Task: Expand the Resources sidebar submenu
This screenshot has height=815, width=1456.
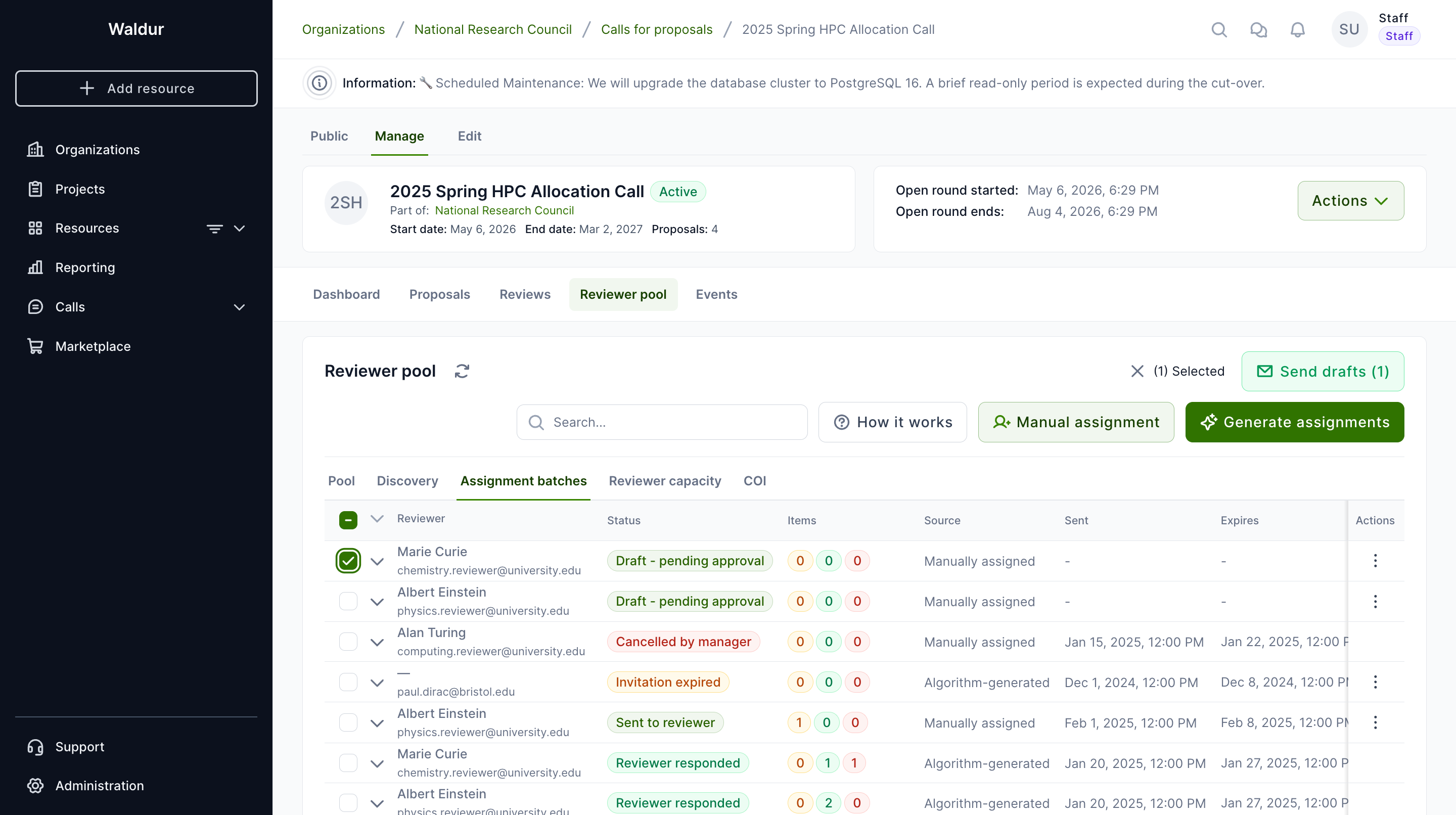Action: pos(239,229)
